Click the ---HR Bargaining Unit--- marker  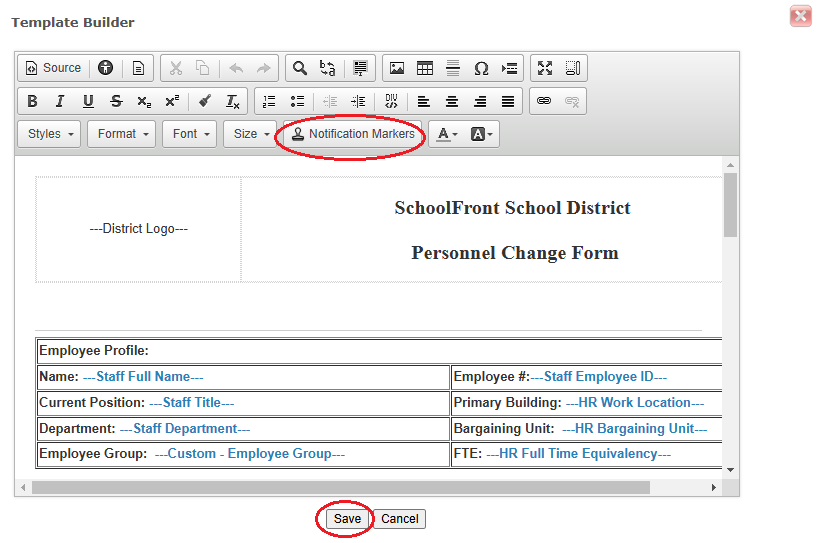click(x=635, y=429)
